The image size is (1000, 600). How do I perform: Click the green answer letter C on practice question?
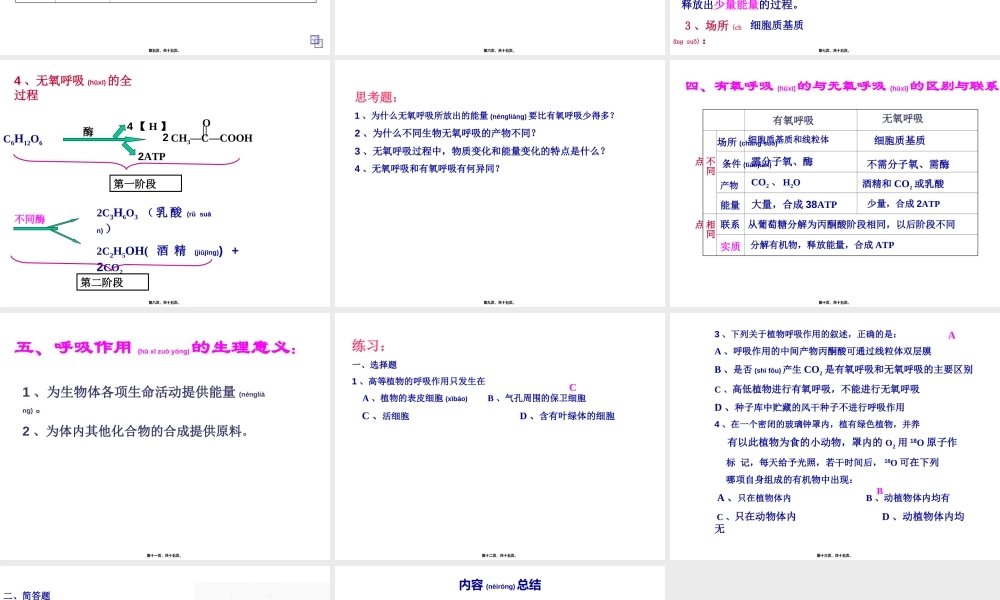point(572,385)
